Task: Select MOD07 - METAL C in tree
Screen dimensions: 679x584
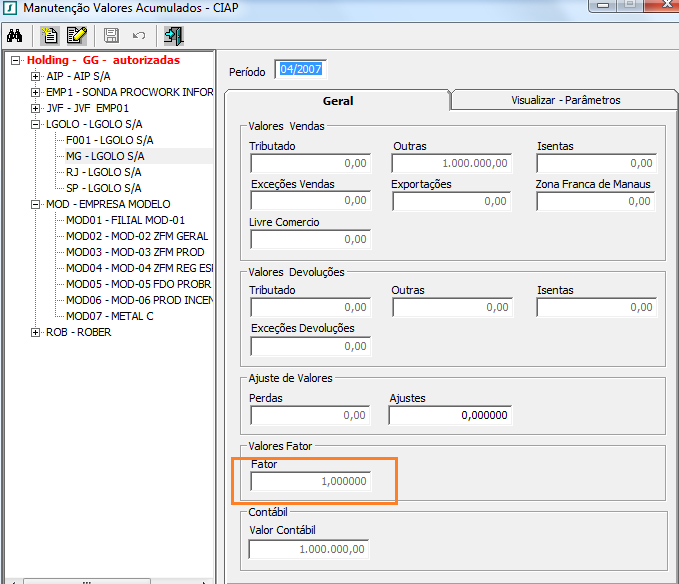Action: click(x=109, y=316)
